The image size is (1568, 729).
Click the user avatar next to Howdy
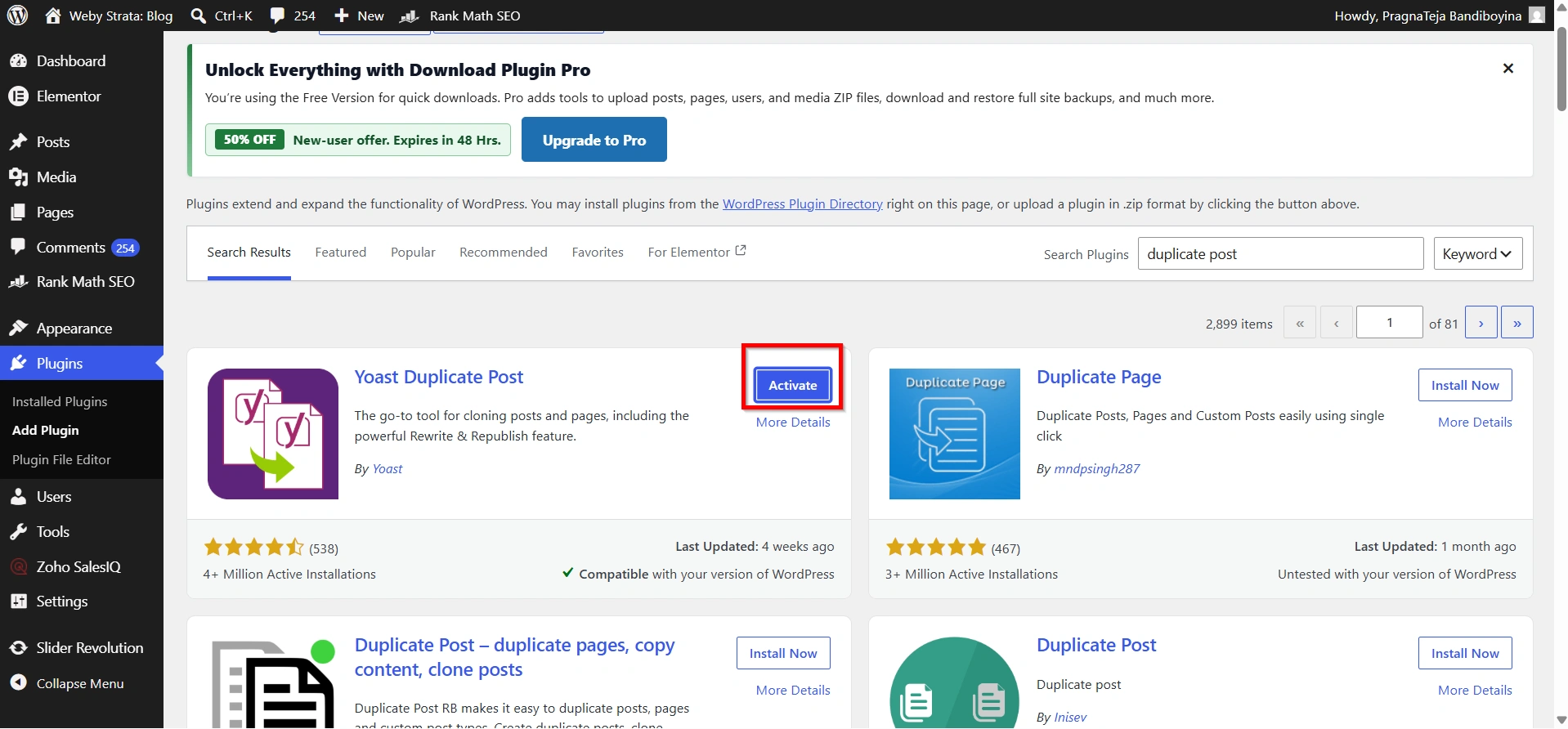(1537, 16)
